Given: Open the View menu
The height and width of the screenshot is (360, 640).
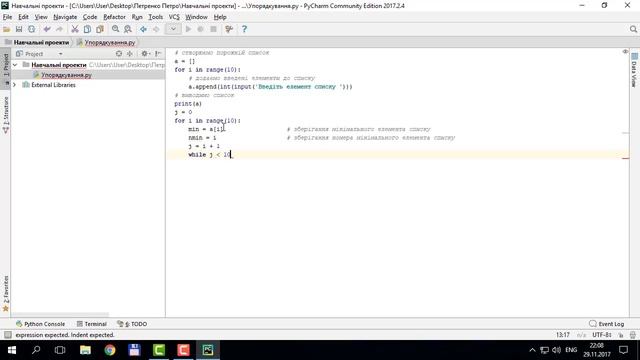Looking at the screenshot, I should coord(41,17).
